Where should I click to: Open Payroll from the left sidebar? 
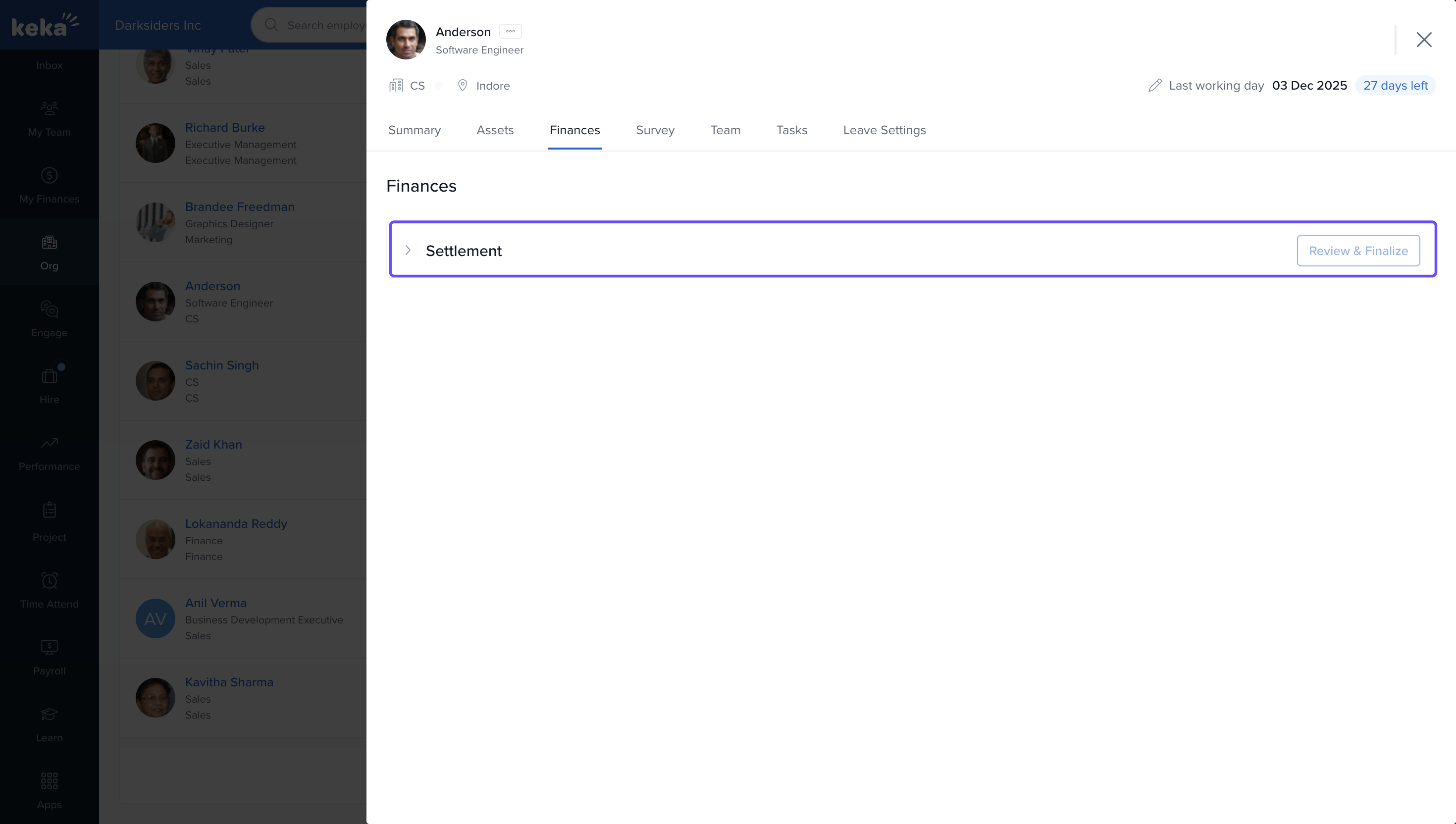click(49, 647)
